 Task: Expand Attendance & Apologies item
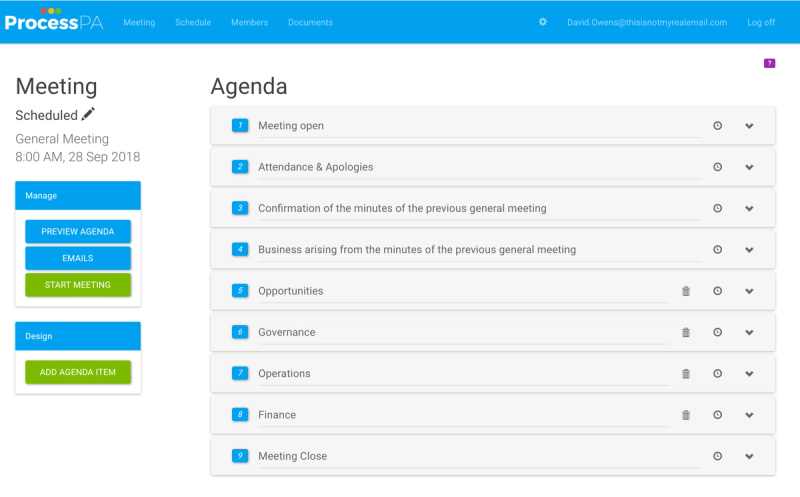(x=749, y=167)
